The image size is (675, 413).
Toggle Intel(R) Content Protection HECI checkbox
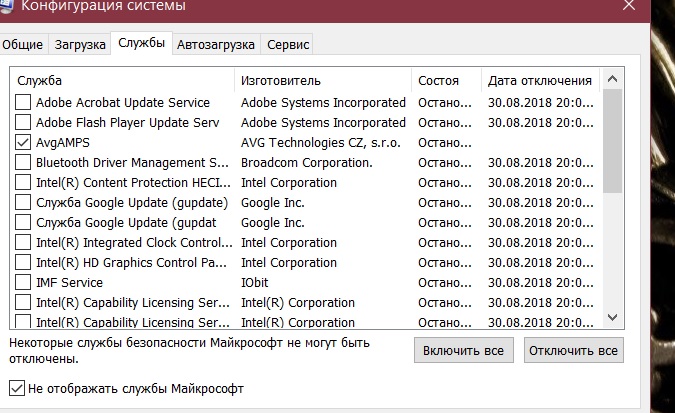click(x=23, y=183)
